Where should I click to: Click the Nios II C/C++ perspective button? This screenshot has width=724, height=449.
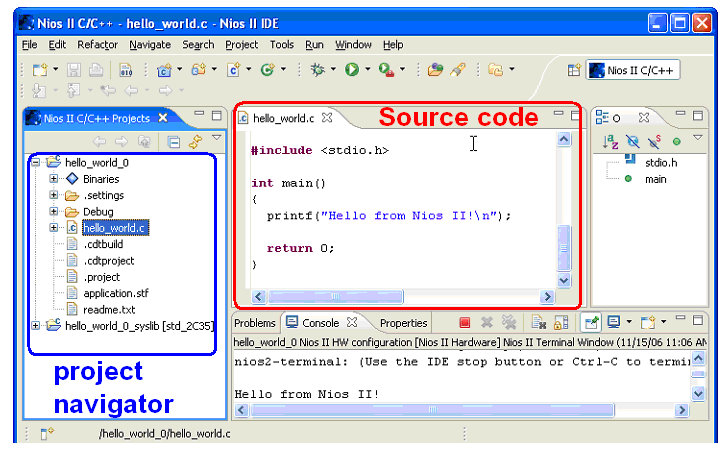coord(633,70)
